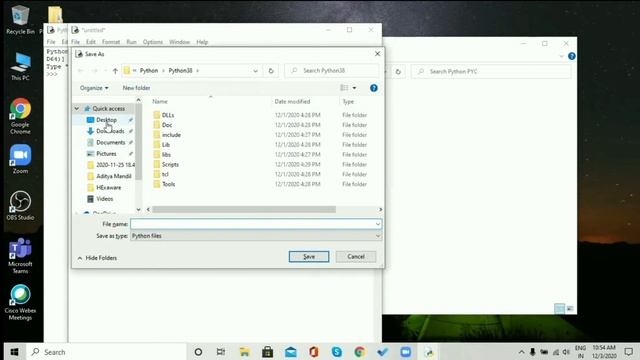Open File Explorer from the taskbar
Image resolution: width=640 pixels, height=360 pixels.
244,352
